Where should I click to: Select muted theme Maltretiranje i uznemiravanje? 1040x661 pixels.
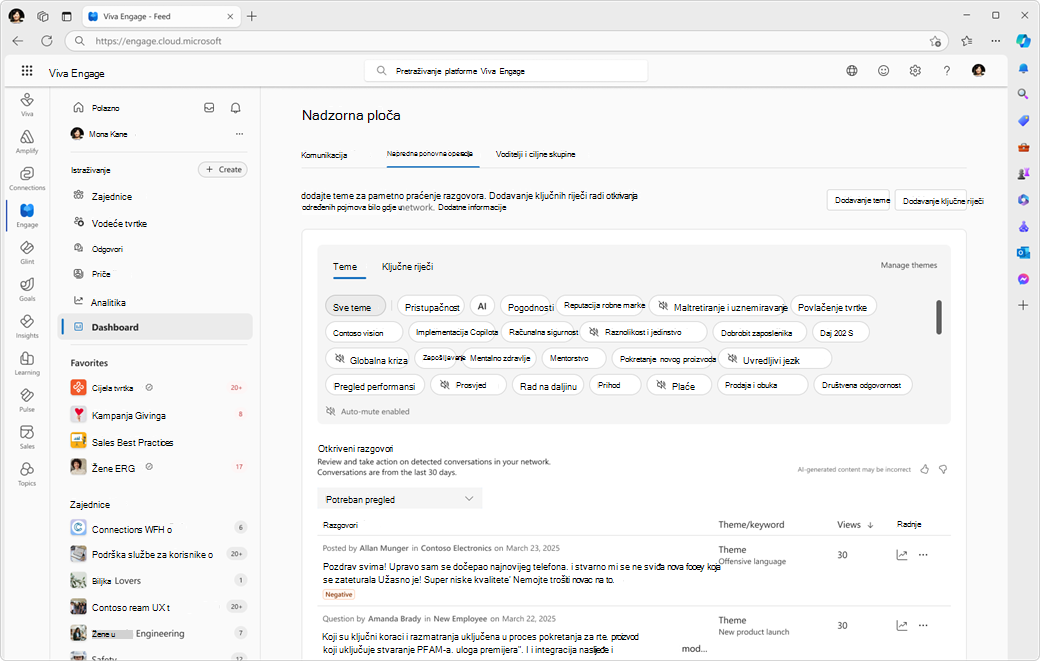(x=718, y=306)
